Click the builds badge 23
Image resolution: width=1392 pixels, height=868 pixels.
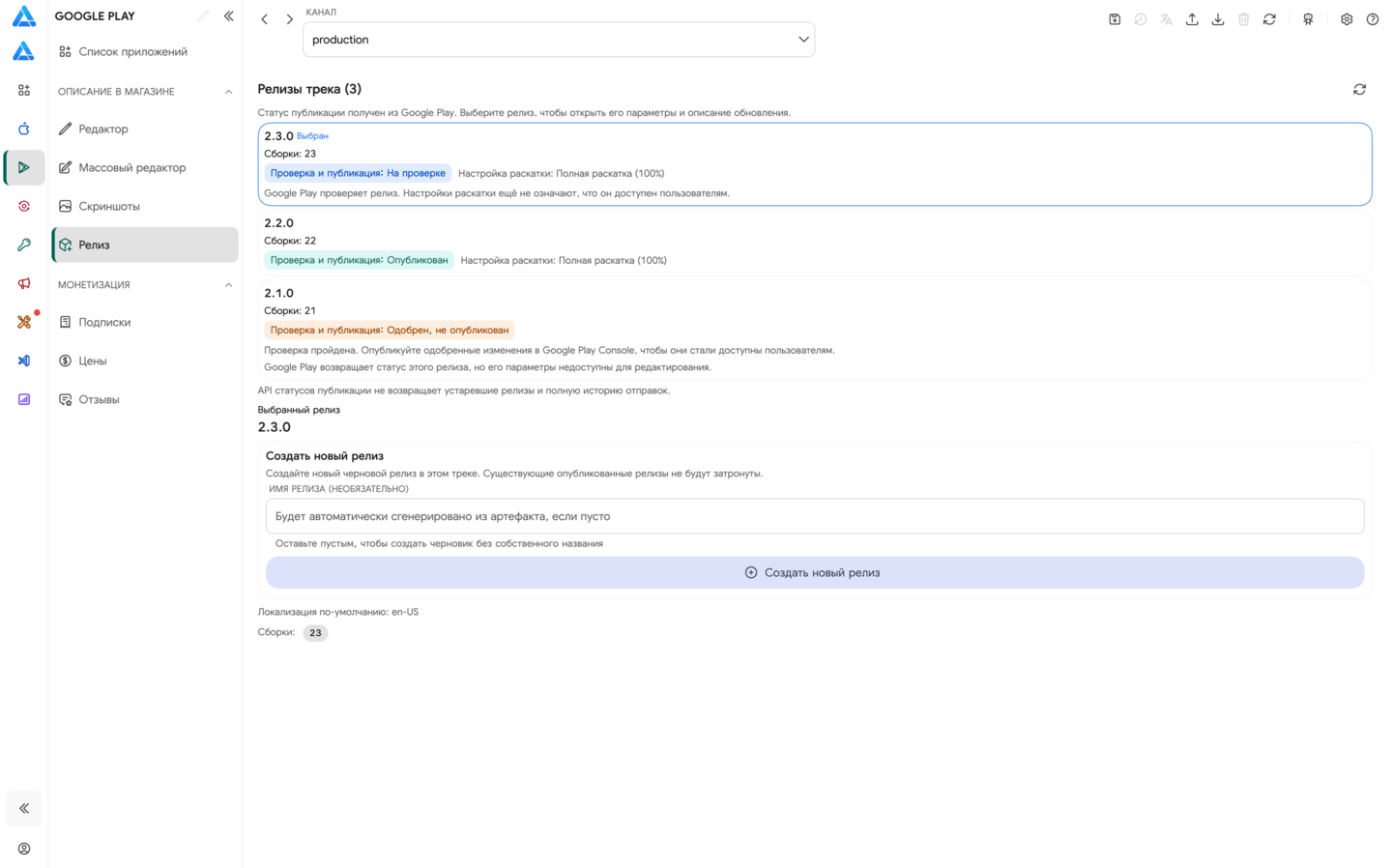[x=315, y=633]
